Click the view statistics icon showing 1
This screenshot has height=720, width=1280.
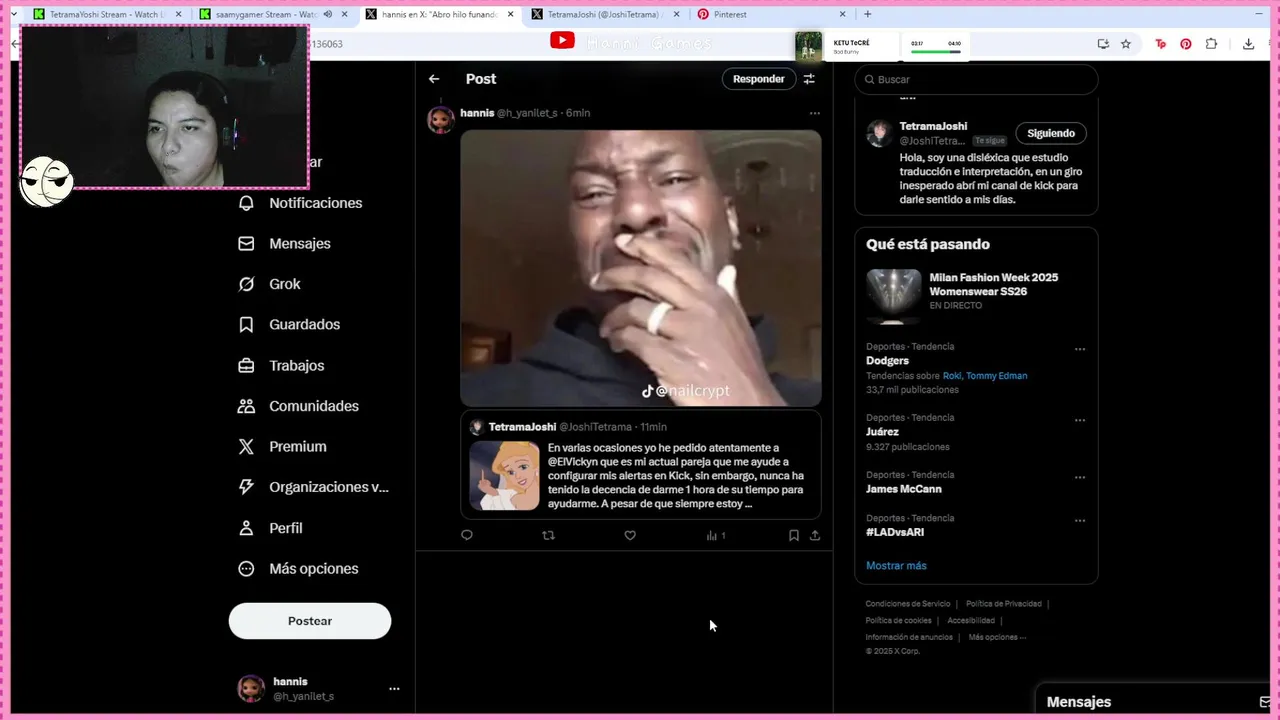click(x=715, y=535)
